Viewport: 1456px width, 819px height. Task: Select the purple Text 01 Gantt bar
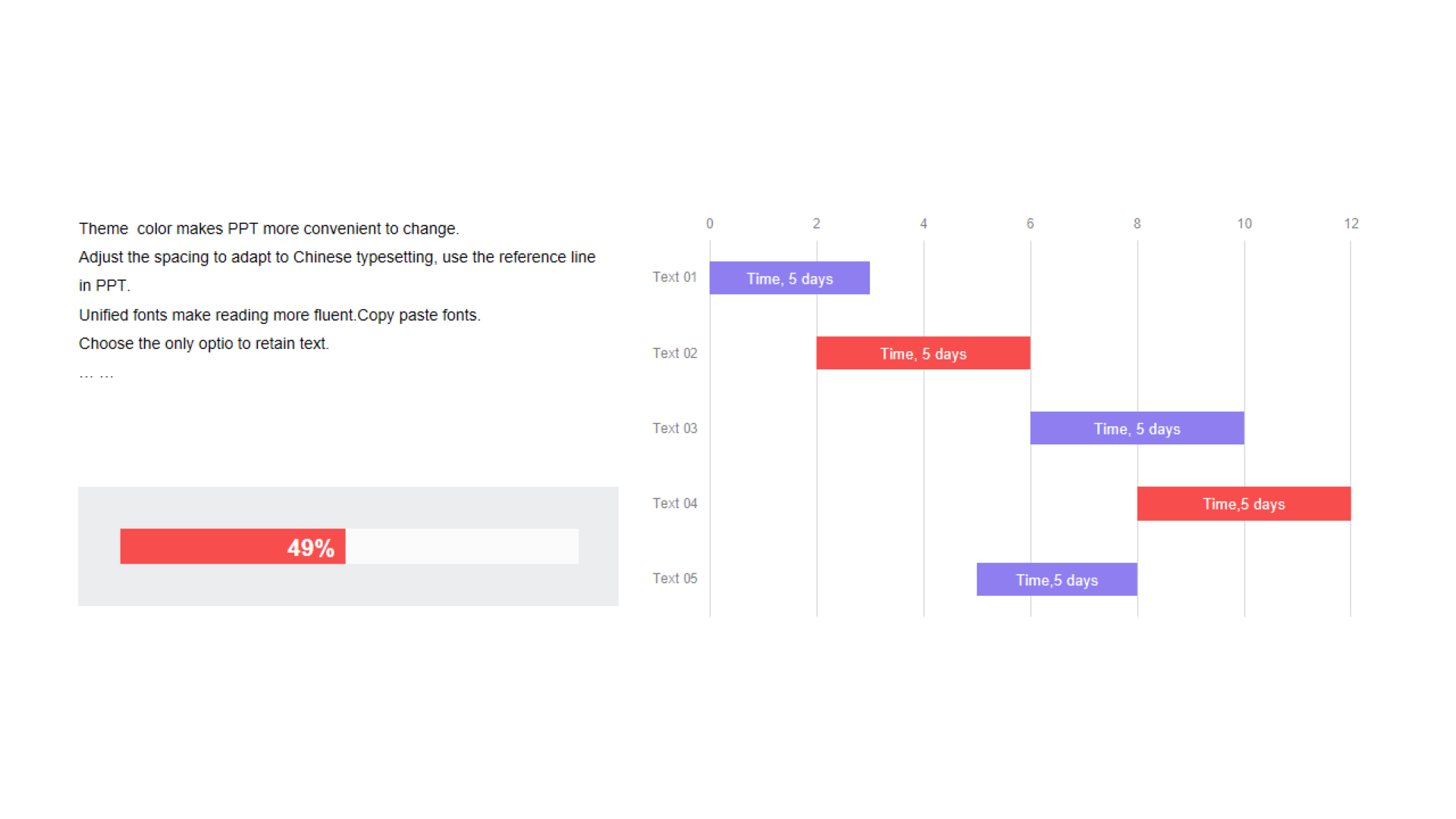[789, 278]
